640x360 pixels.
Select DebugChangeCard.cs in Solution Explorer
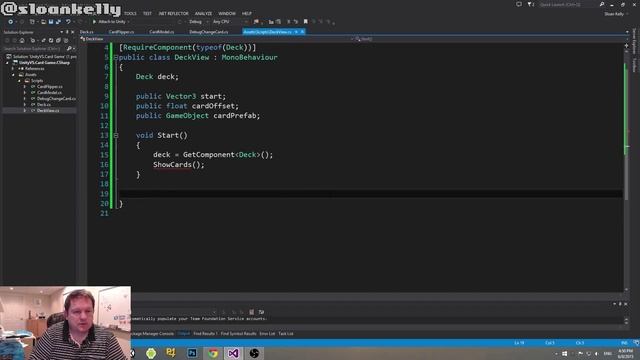pyautogui.click(x=56, y=99)
